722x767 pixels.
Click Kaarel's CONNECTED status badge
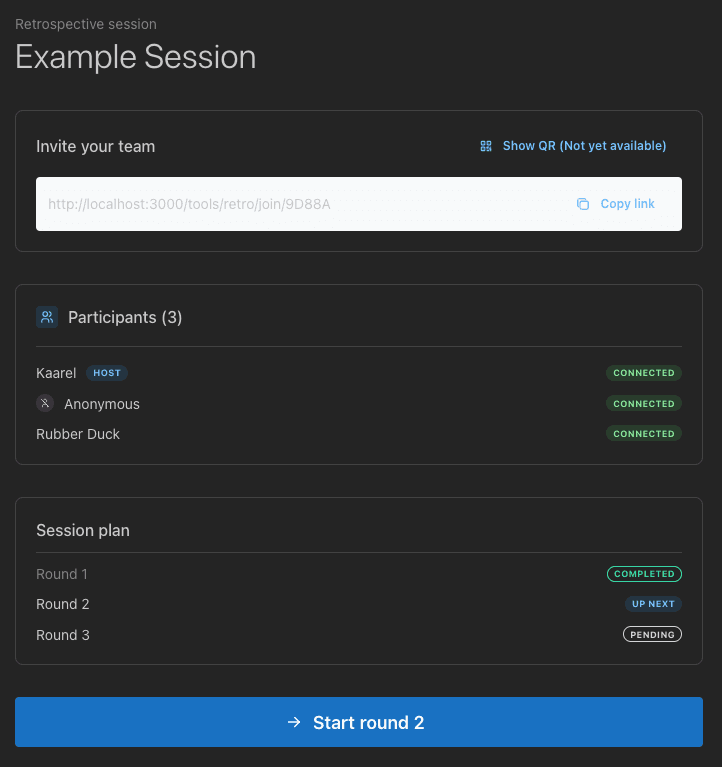pyautogui.click(x=644, y=373)
